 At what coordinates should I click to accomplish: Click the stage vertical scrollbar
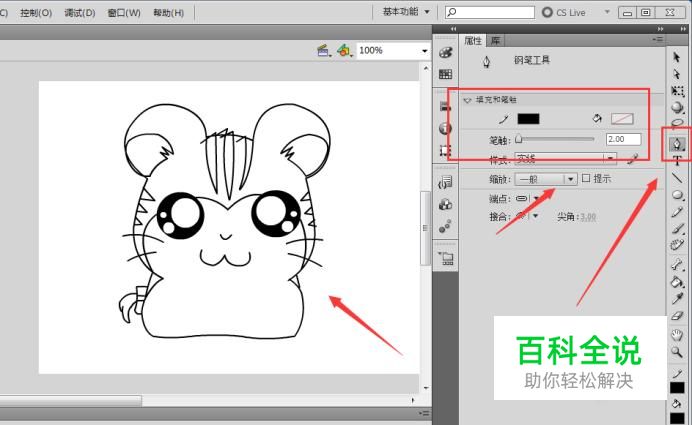[425, 226]
